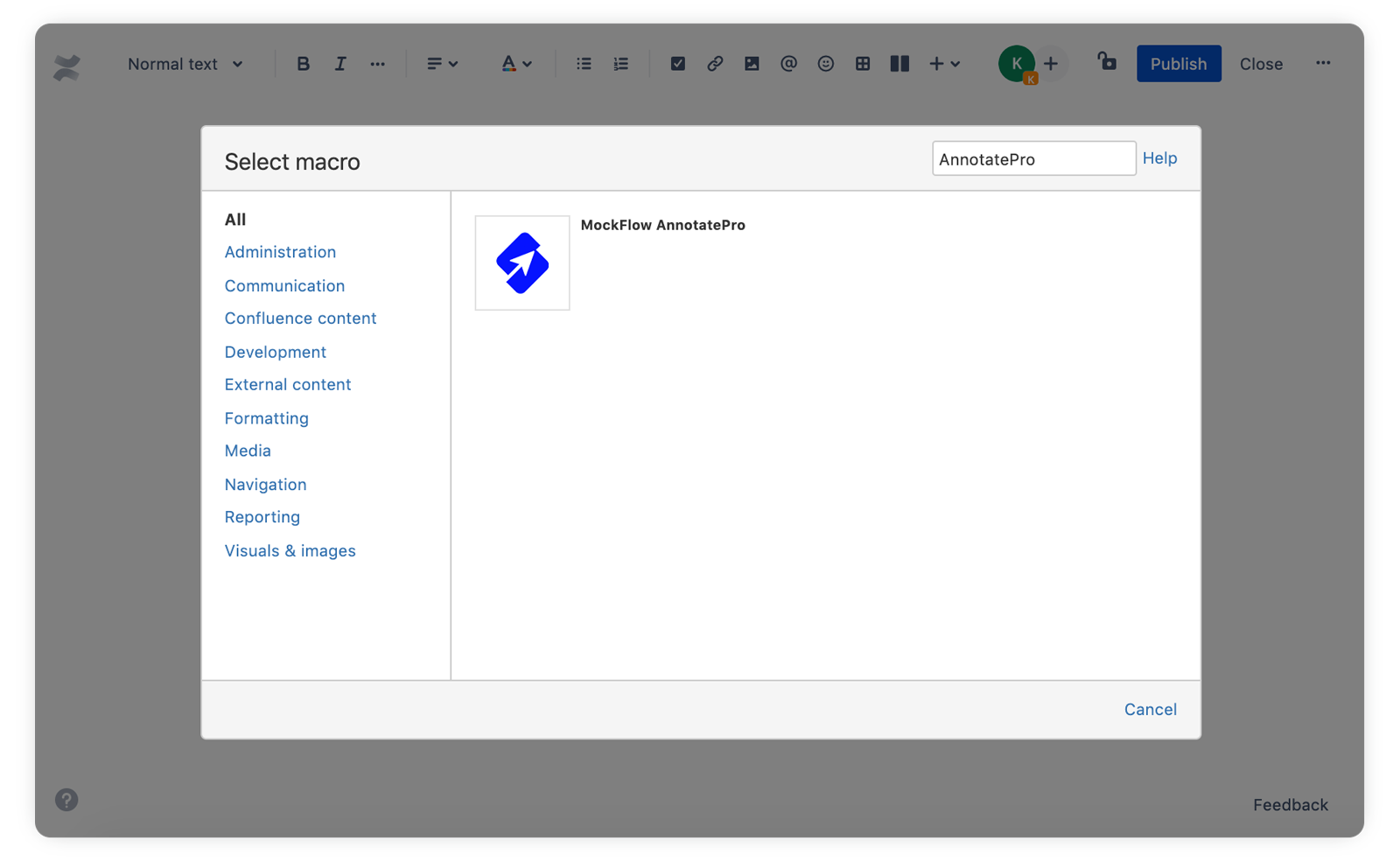Open the emoji picker
1400x861 pixels.
pyautogui.click(x=825, y=64)
